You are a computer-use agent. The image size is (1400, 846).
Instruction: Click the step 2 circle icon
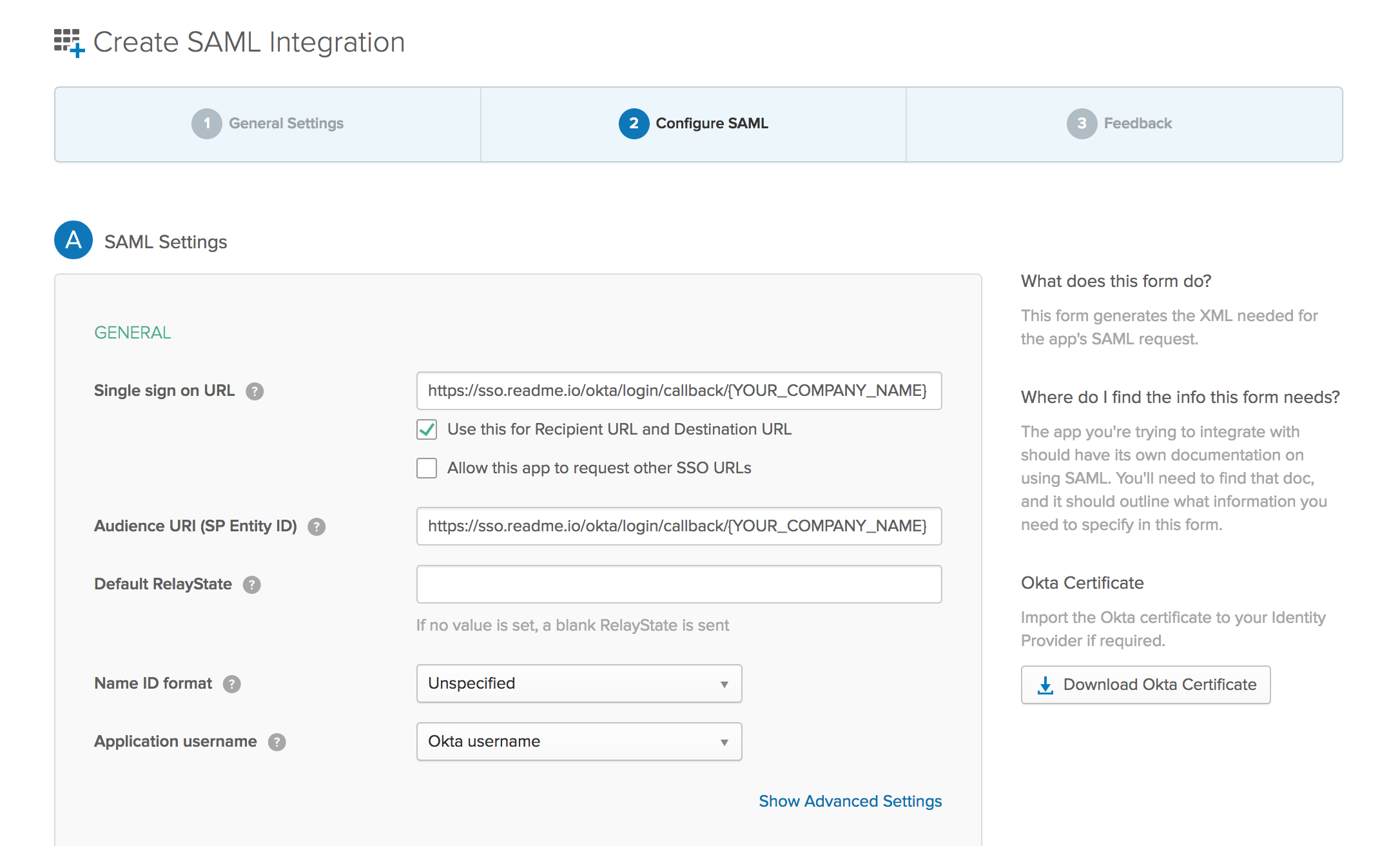coord(634,123)
